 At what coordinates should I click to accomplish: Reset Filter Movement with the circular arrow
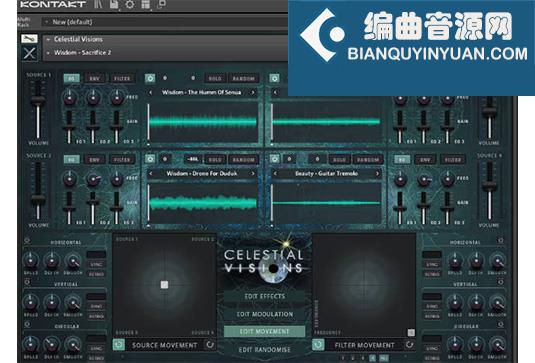(x=409, y=345)
